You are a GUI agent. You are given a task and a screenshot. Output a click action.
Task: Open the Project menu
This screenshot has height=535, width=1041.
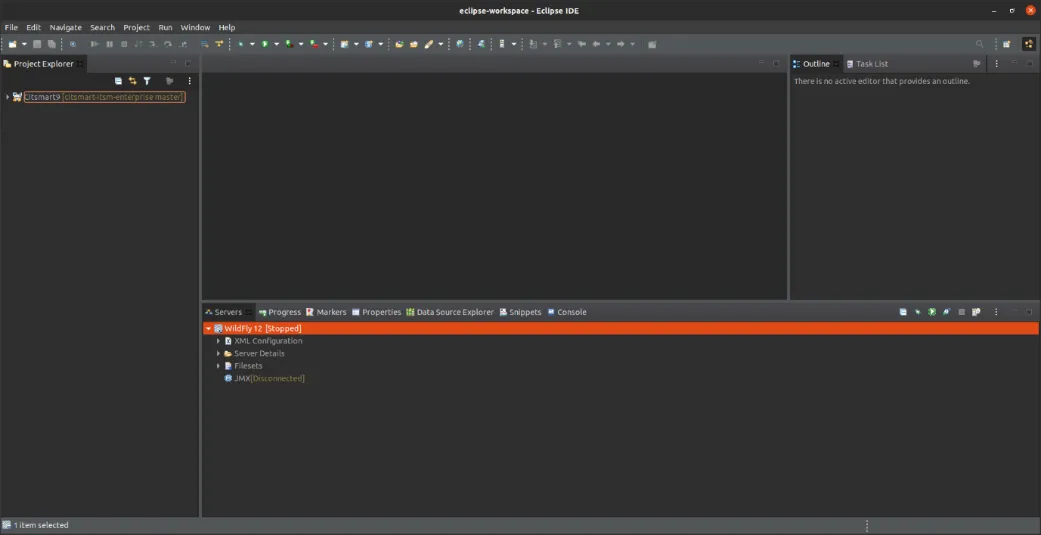click(137, 27)
